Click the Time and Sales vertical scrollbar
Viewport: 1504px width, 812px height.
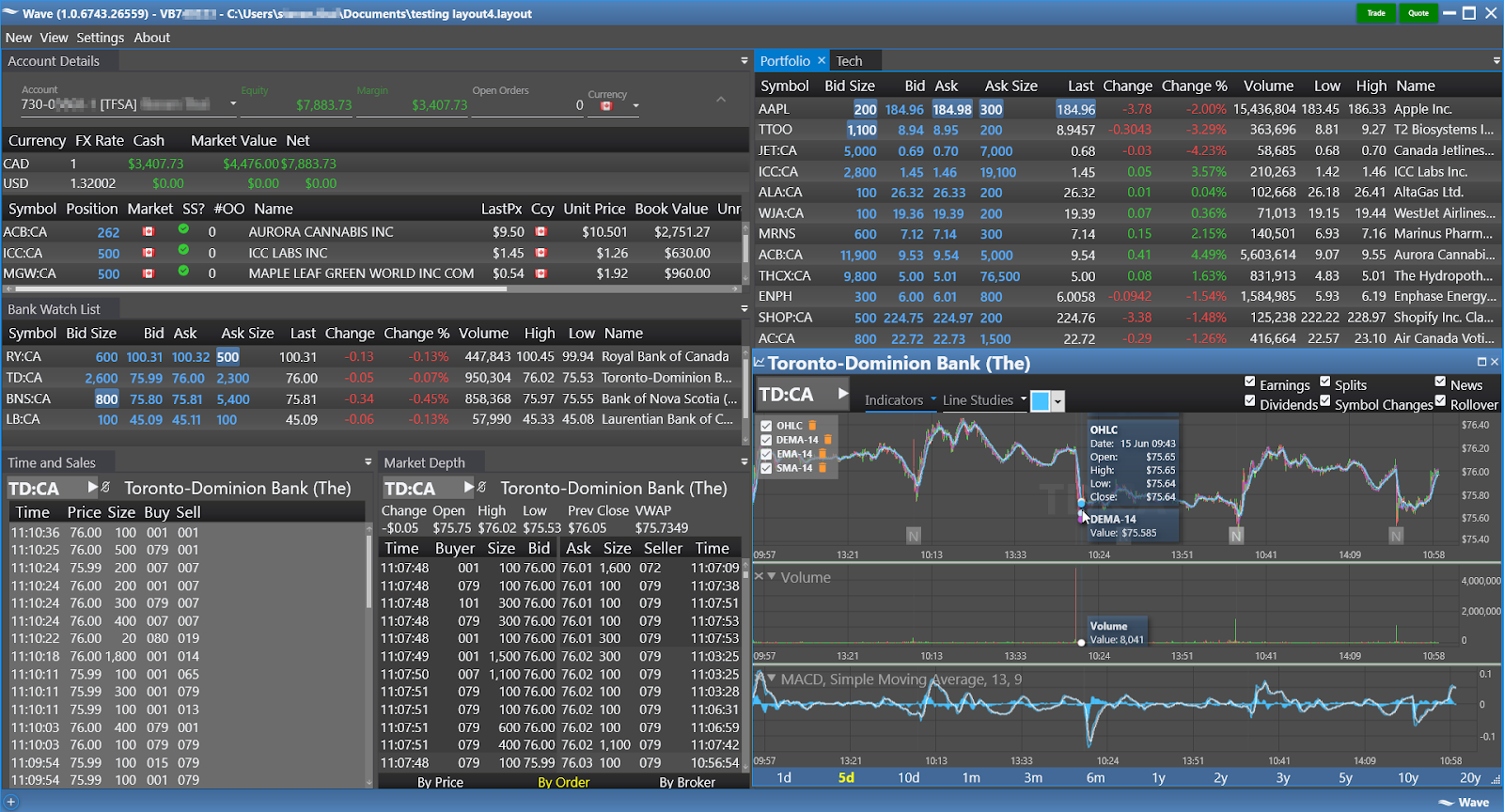368,654
